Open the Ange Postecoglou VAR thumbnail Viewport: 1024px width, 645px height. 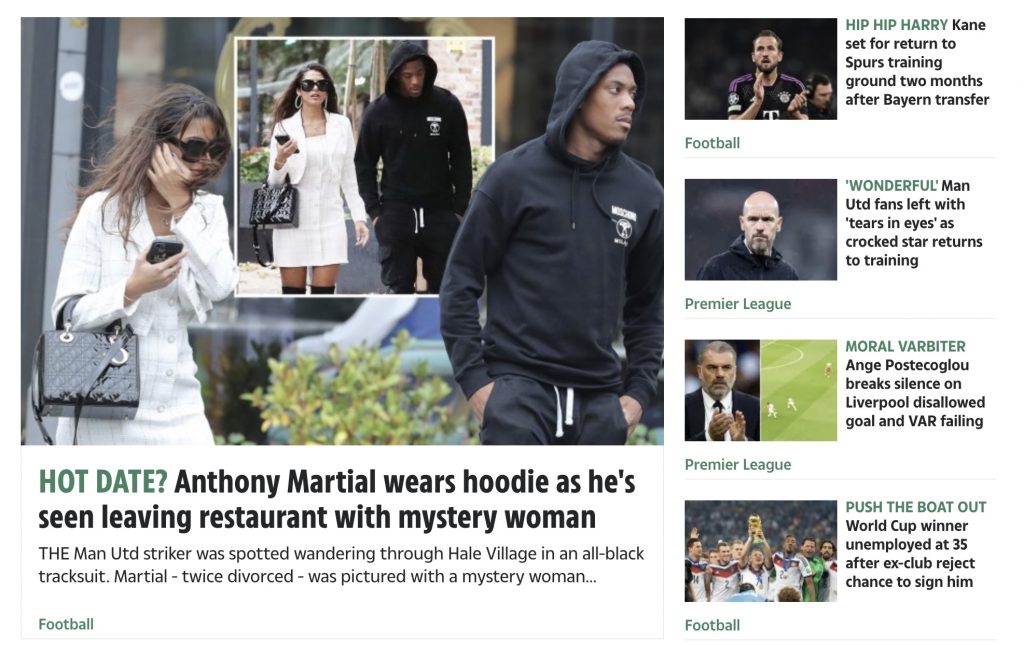[760, 390]
